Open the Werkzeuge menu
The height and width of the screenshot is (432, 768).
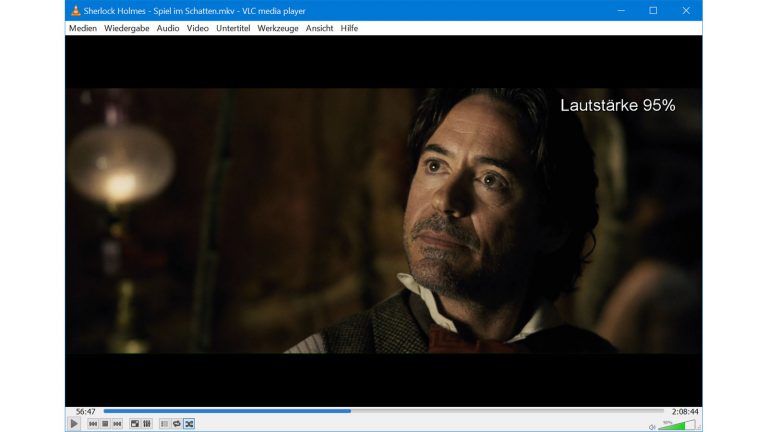pos(278,28)
